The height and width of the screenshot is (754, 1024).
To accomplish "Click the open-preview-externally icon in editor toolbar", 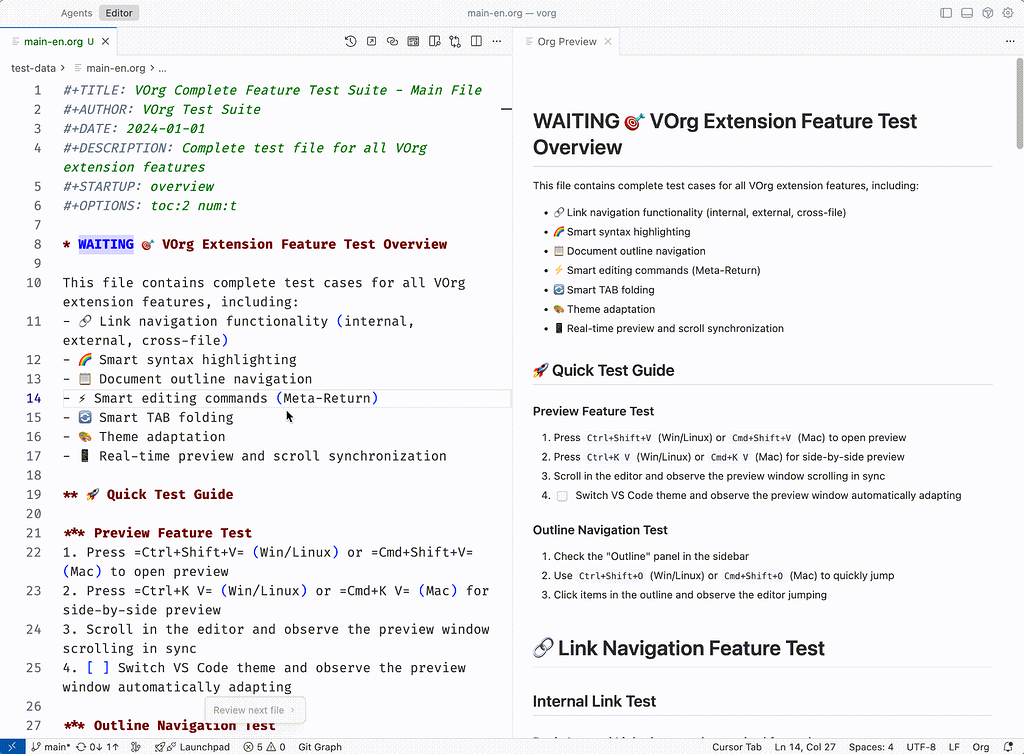I will click(372, 41).
